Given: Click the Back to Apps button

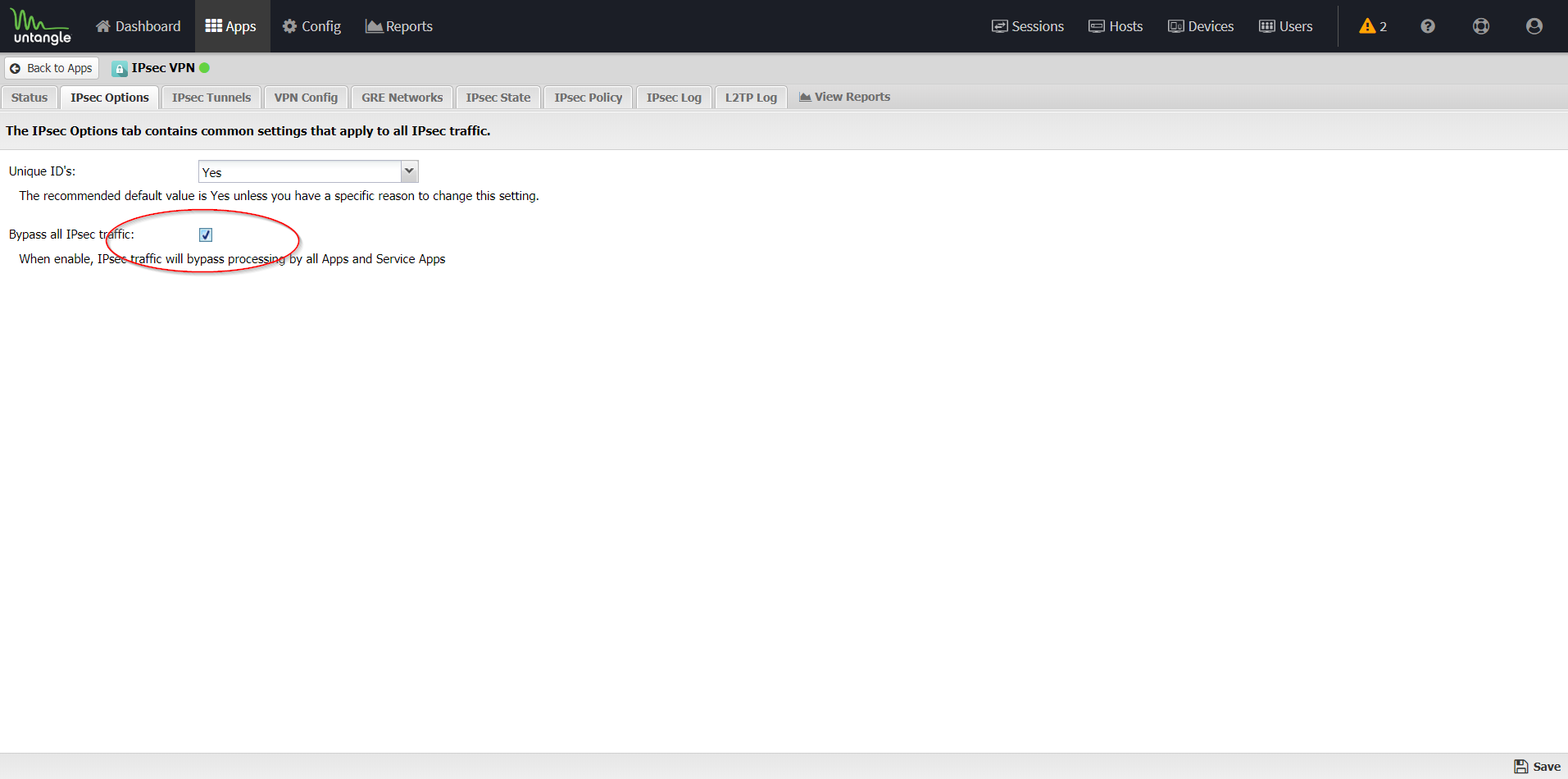Looking at the screenshot, I should [52, 68].
